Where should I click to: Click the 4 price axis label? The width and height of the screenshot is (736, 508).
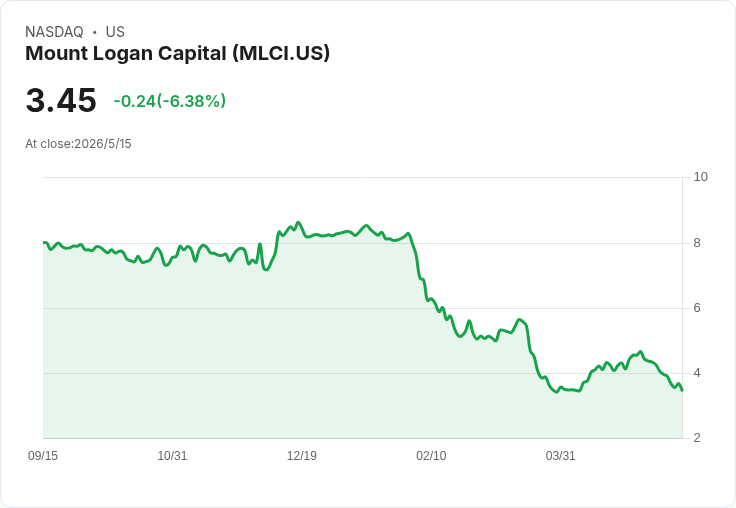[x=697, y=373]
